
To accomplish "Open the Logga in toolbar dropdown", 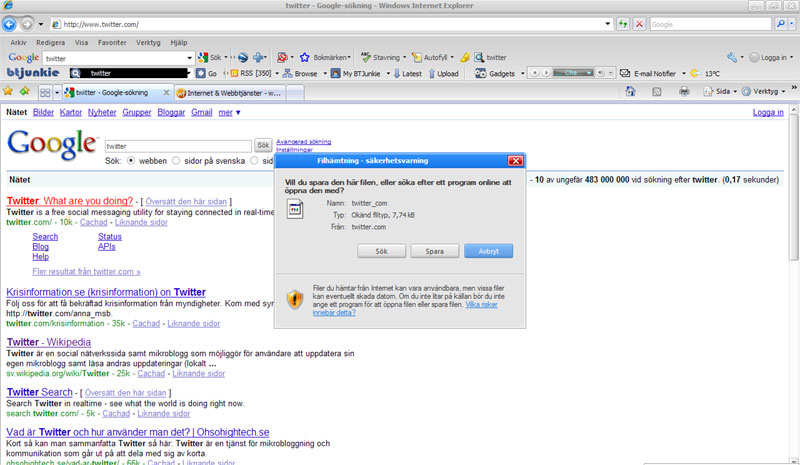I will tap(791, 58).
